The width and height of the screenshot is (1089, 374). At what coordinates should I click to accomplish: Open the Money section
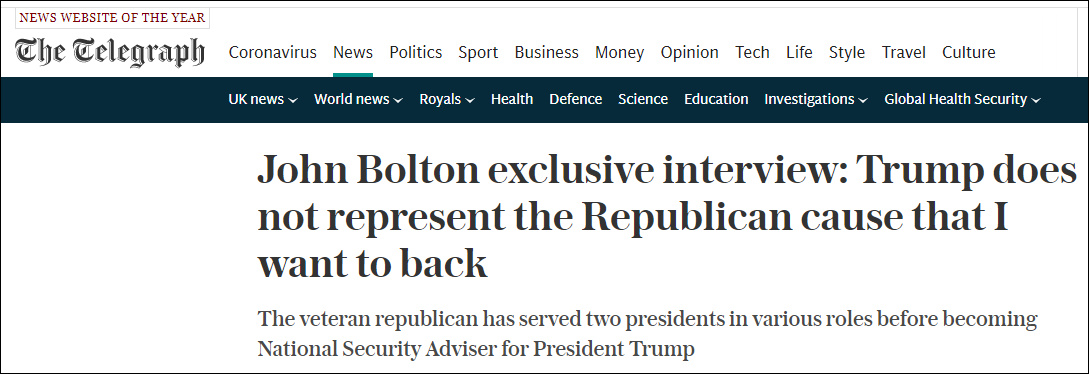(620, 52)
